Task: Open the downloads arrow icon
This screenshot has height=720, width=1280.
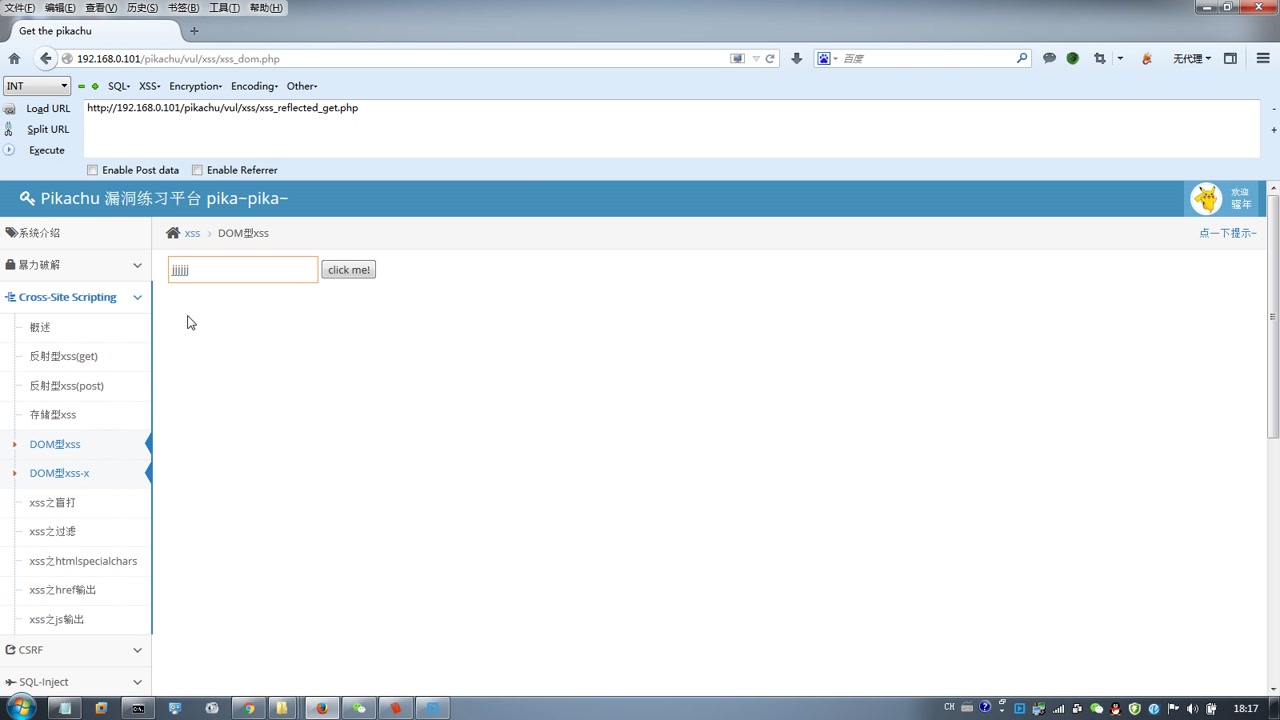Action: pos(796,59)
